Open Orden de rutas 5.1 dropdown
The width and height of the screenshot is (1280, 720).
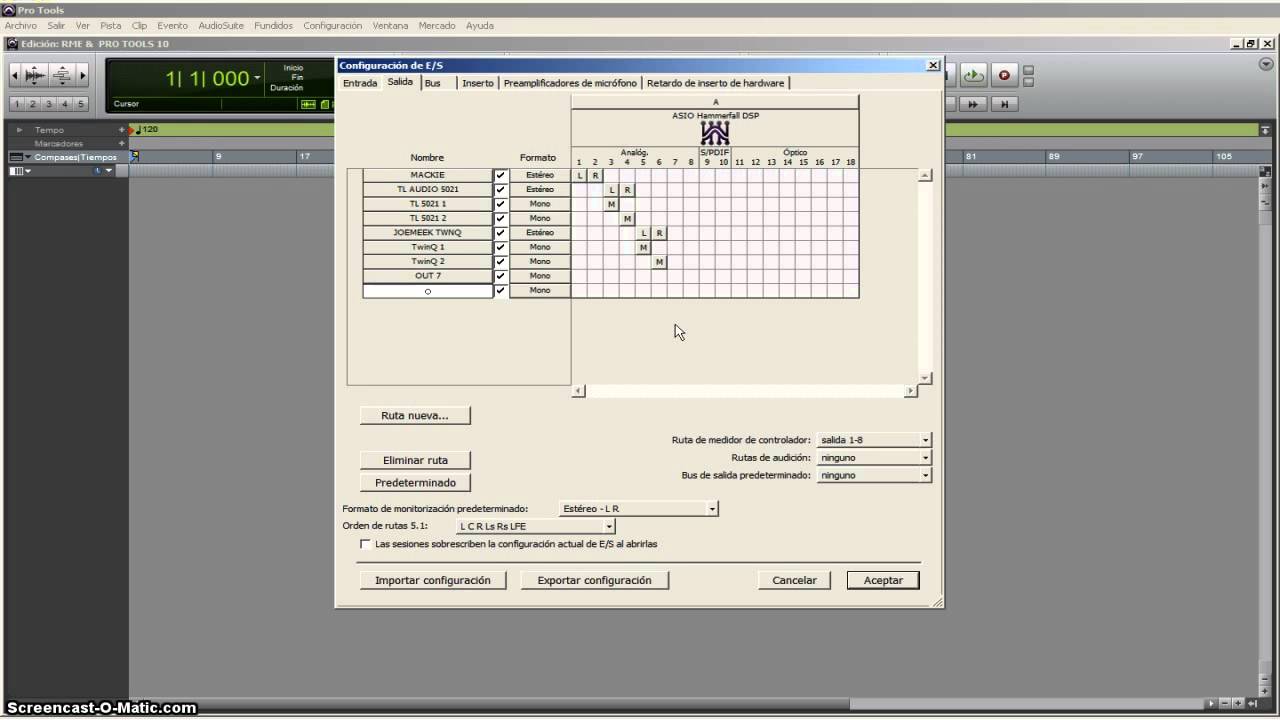[x=535, y=526]
